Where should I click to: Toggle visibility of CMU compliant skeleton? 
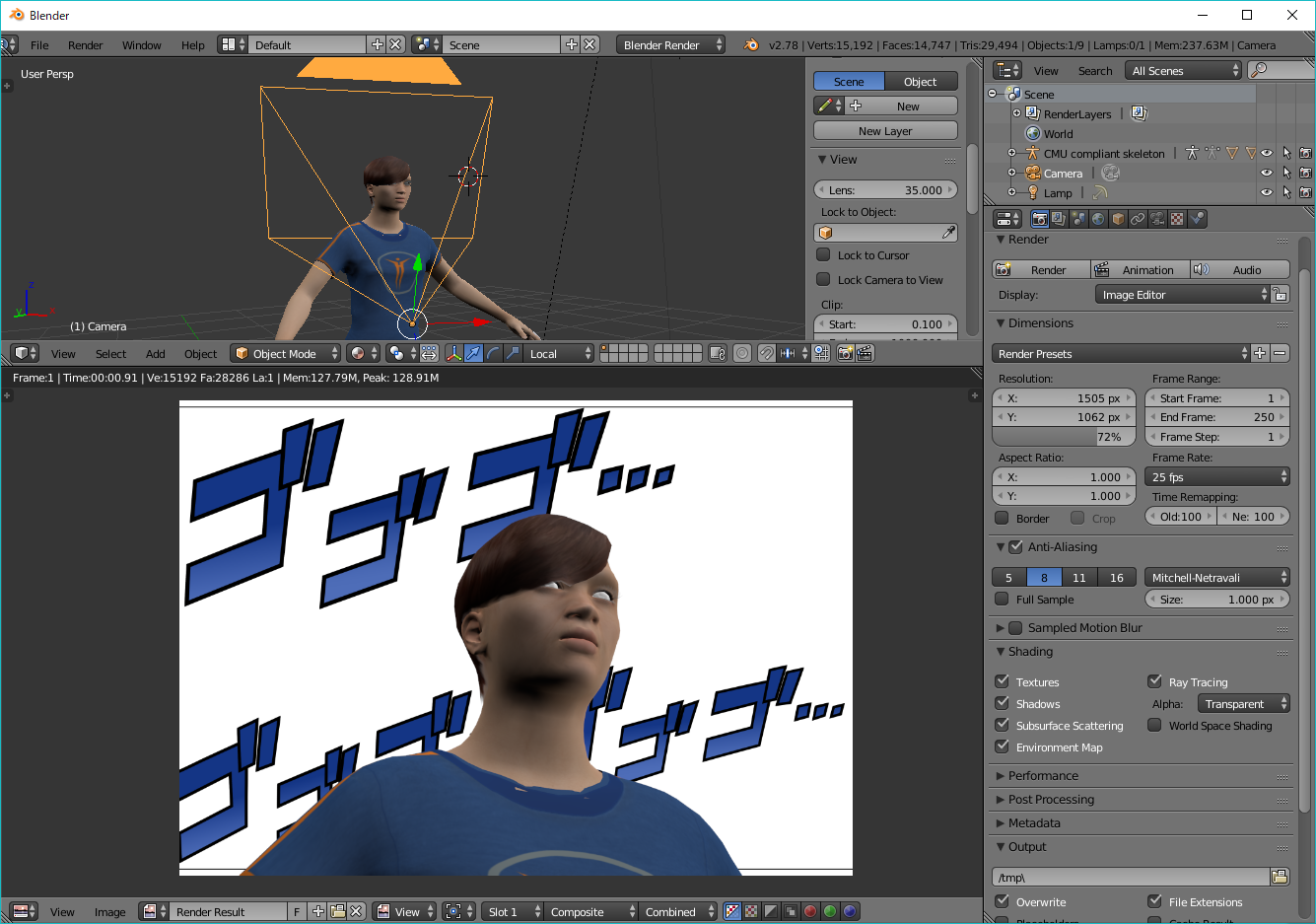click(x=1267, y=153)
